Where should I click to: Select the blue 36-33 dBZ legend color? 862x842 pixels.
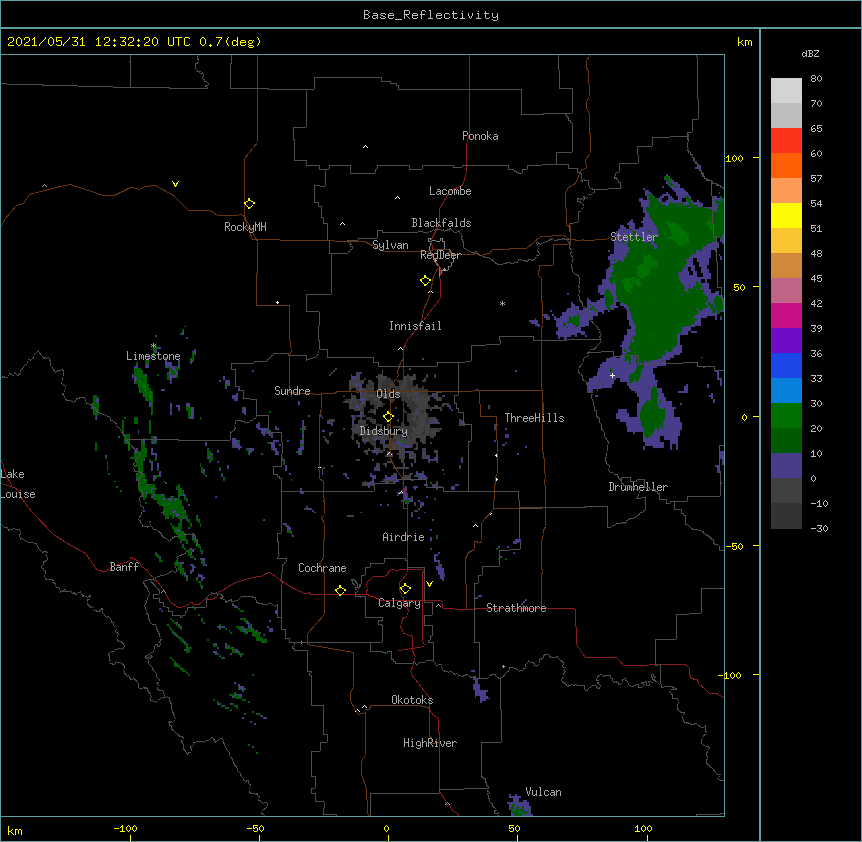tap(786, 365)
